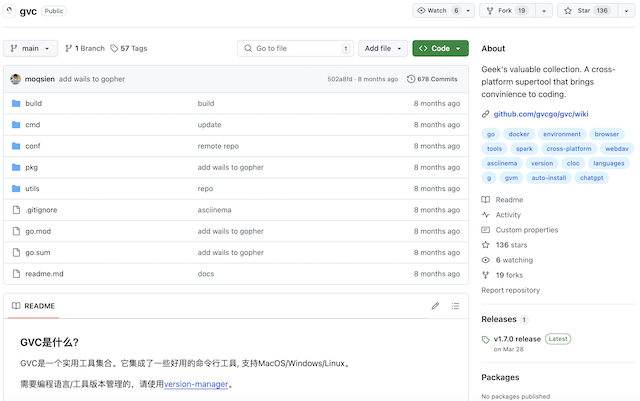Select the webdav topic tag
This screenshot has height=401, width=640.
(x=617, y=149)
